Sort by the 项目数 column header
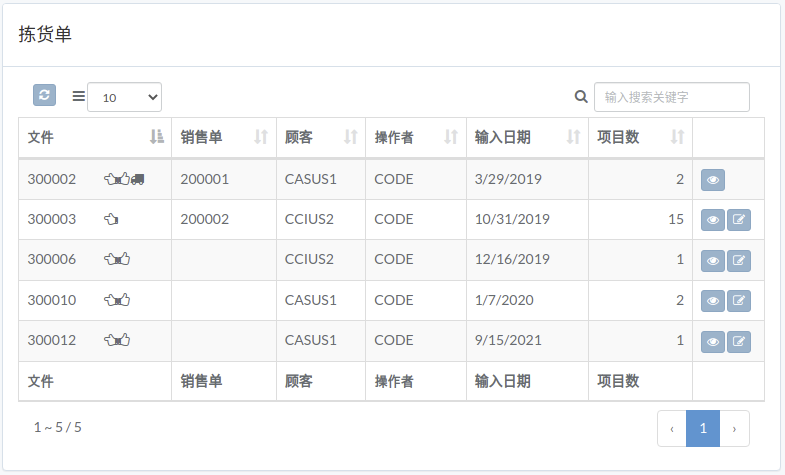Image resolution: width=785 pixels, height=475 pixels. 640,137
